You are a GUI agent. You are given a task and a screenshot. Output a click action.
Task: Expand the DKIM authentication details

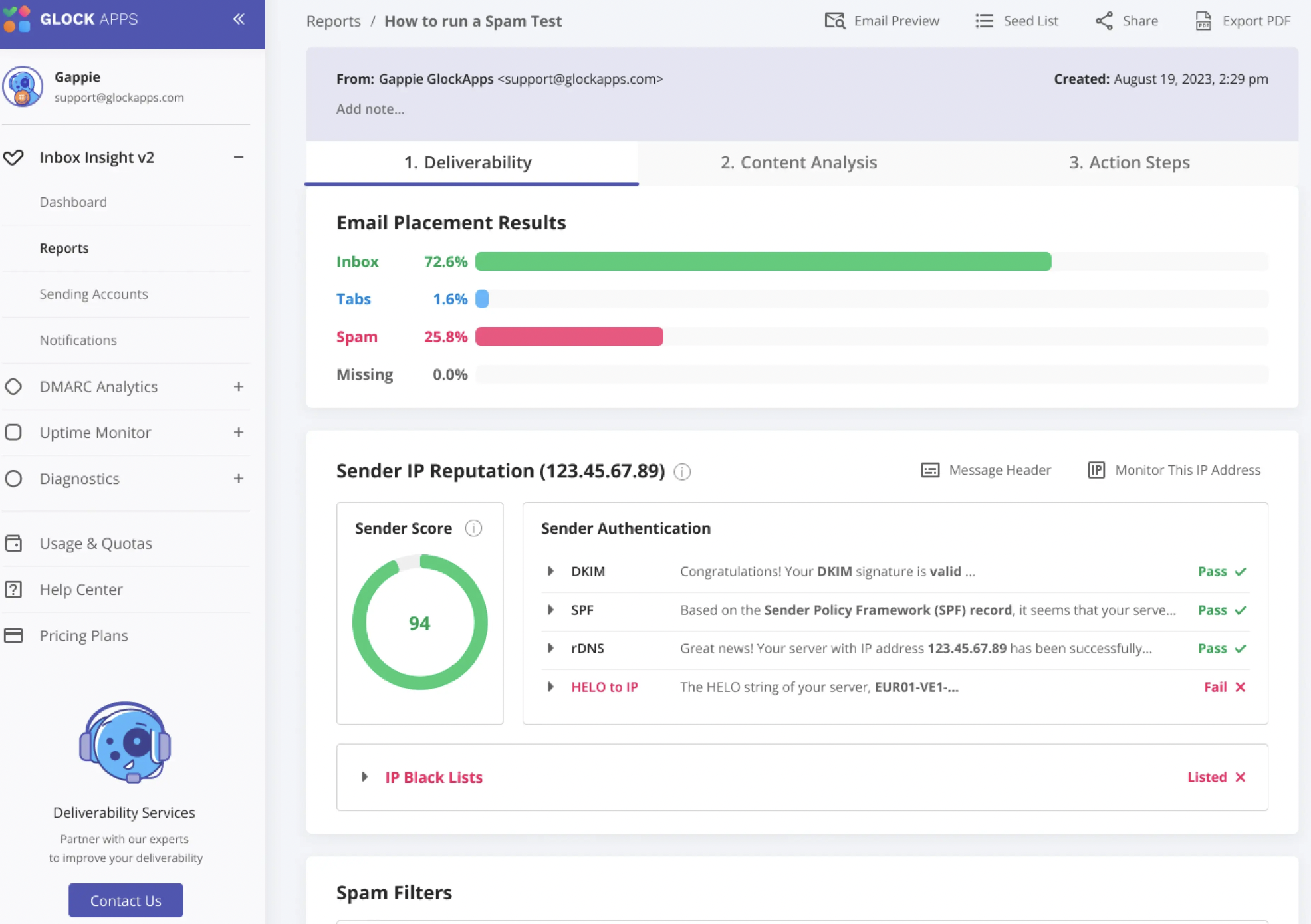tap(551, 571)
